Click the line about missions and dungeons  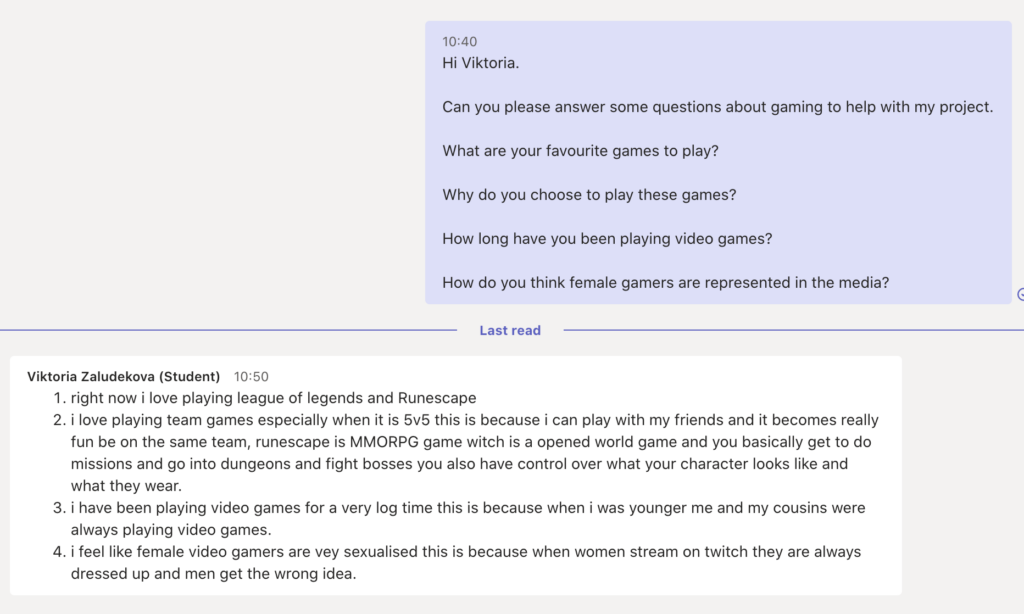pyautogui.click(x=459, y=464)
